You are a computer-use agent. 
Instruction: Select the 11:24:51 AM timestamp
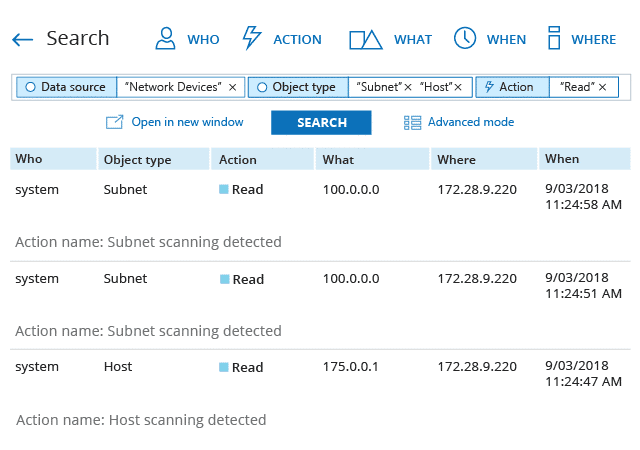(x=583, y=293)
